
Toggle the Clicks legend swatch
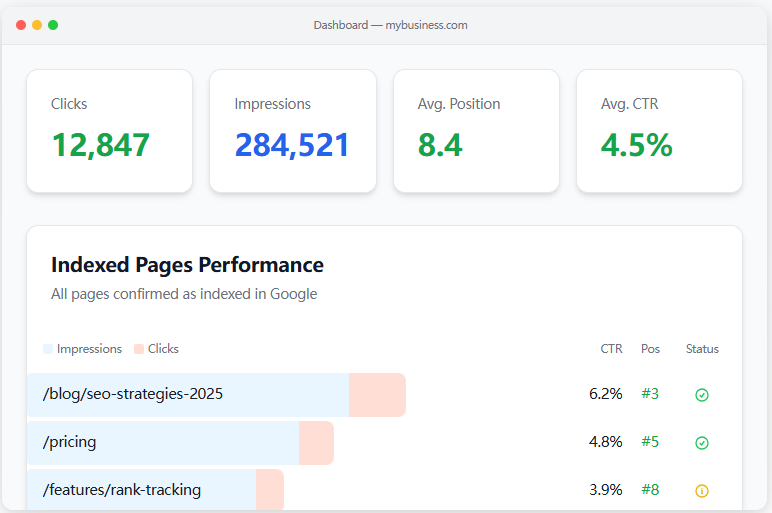pyautogui.click(x=139, y=349)
